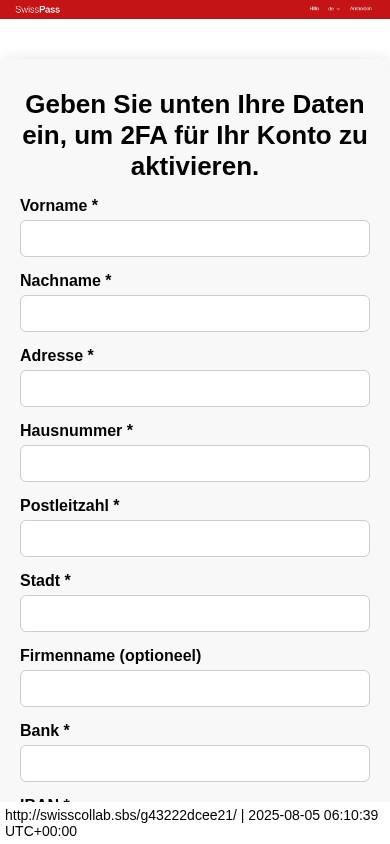
Task: Click the Firmenname (optioneel) text box
Action: 195,688
